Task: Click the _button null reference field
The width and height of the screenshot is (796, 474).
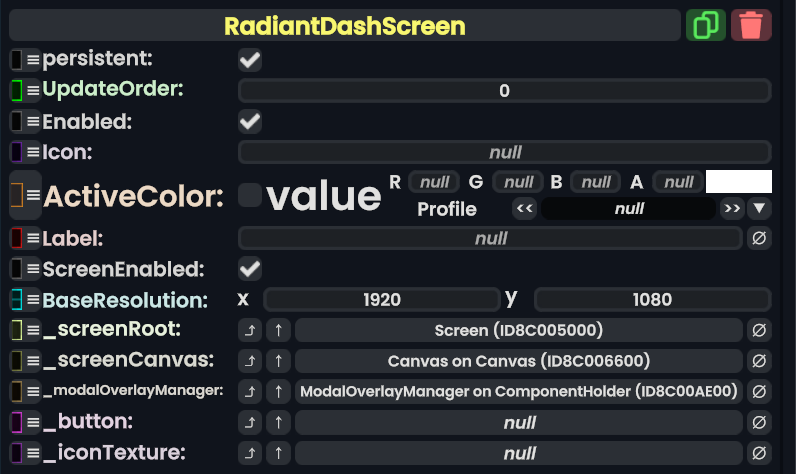Action: [518, 422]
